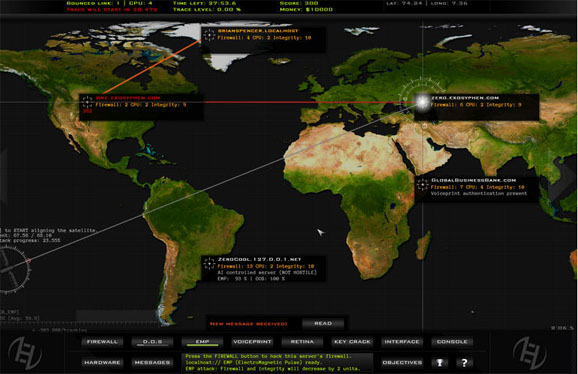Viewport: 578px width, 374px height.
Task: Fire the EMP attack button
Action: 202,342
